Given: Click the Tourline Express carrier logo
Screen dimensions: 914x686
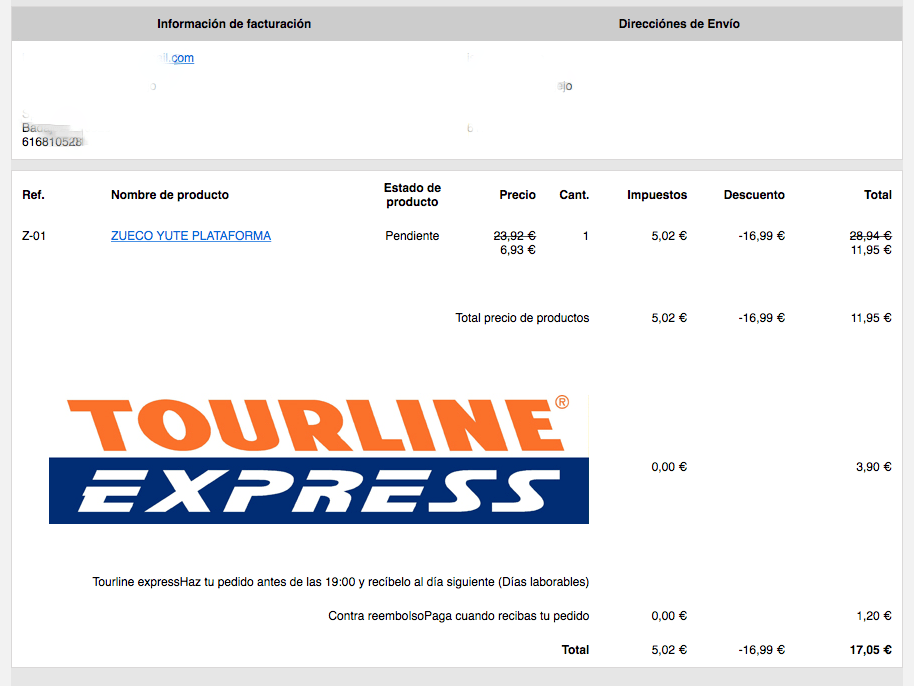Looking at the screenshot, I should click(319, 459).
